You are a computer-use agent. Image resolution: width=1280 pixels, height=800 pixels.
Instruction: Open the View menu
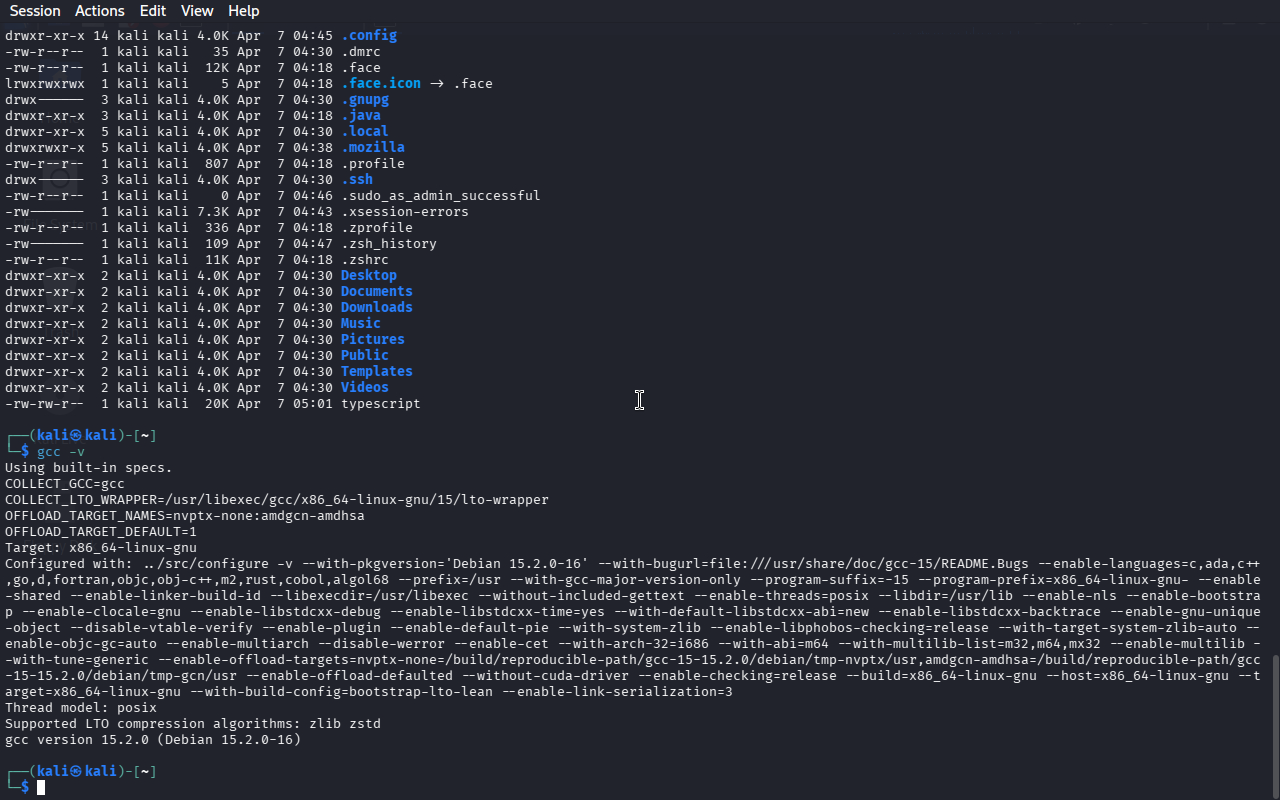[x=197, y=11]
